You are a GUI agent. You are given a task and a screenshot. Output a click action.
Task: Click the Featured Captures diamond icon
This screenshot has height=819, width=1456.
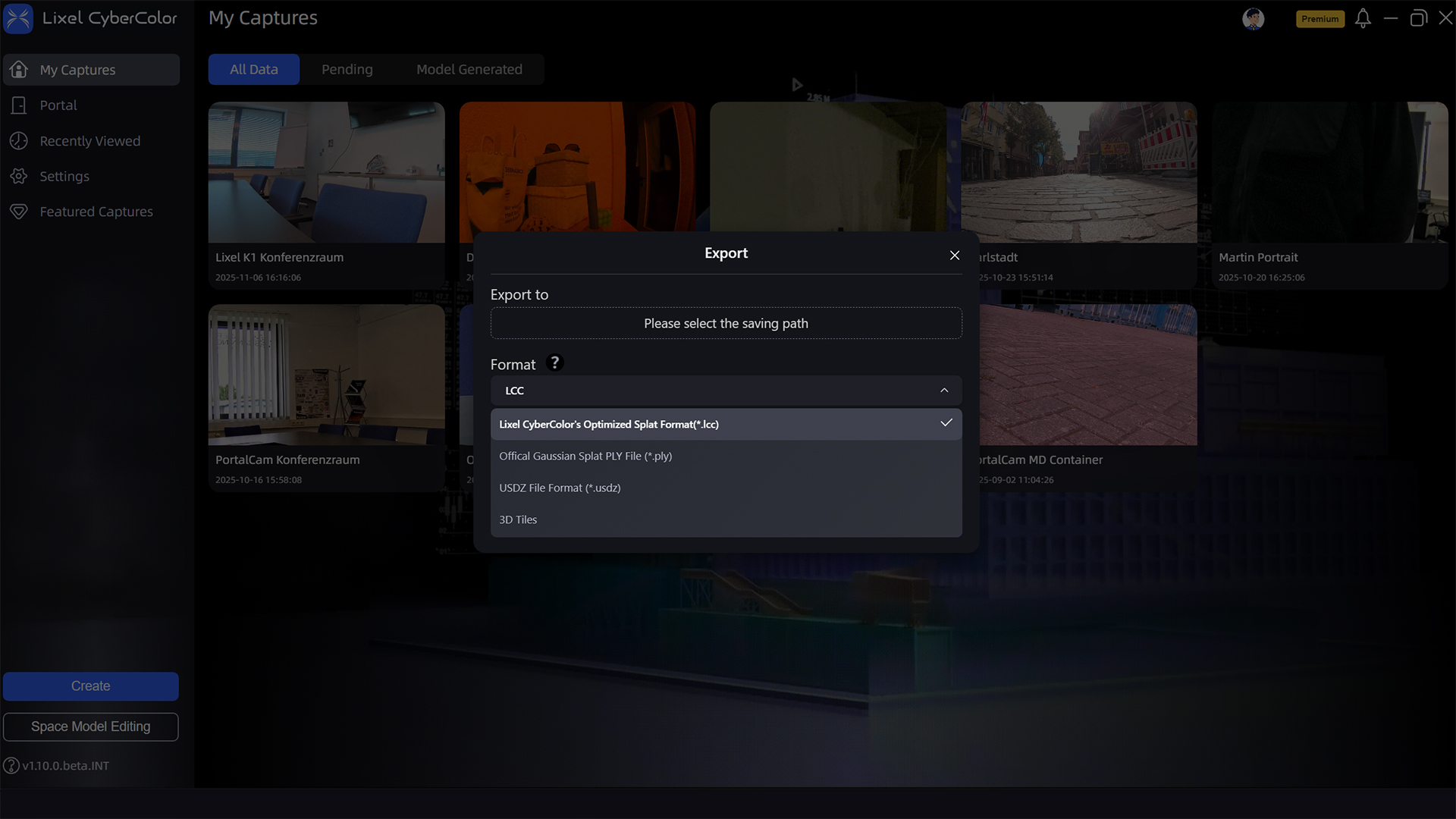19,212
